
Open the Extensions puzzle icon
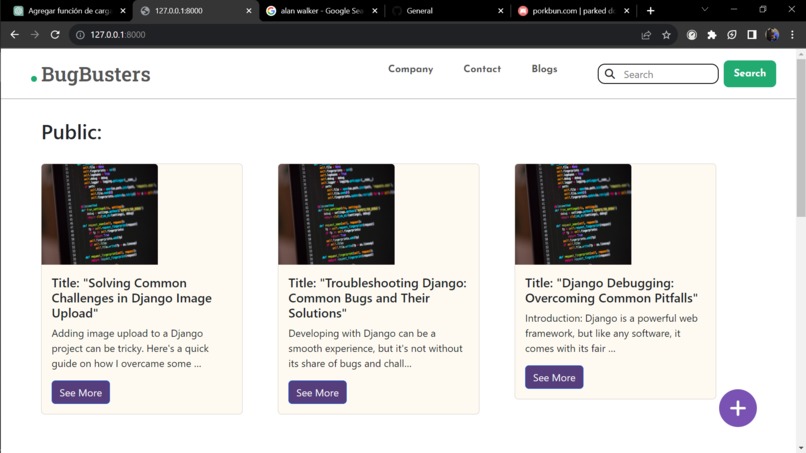(x=711, y=34)
